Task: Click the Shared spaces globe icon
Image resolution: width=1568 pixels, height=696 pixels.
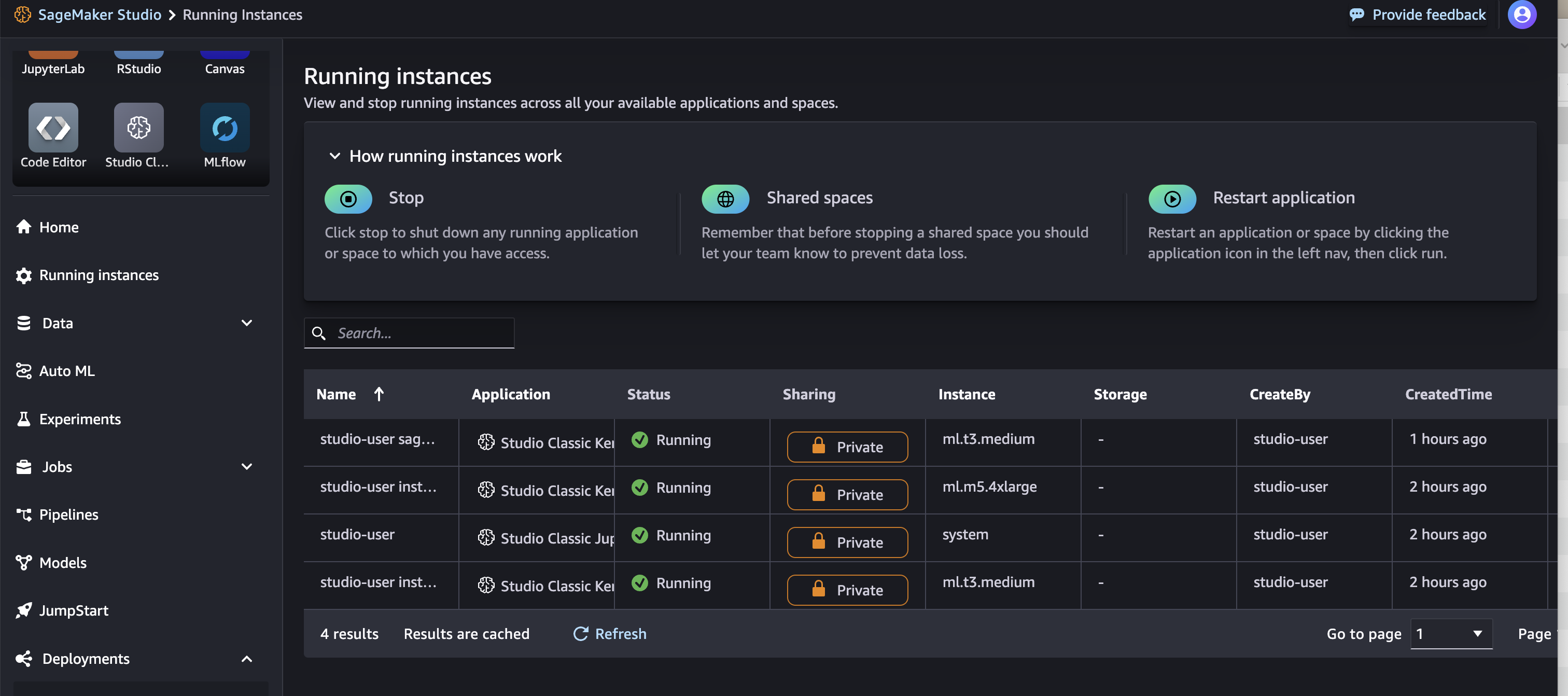Action: [725, 199]
